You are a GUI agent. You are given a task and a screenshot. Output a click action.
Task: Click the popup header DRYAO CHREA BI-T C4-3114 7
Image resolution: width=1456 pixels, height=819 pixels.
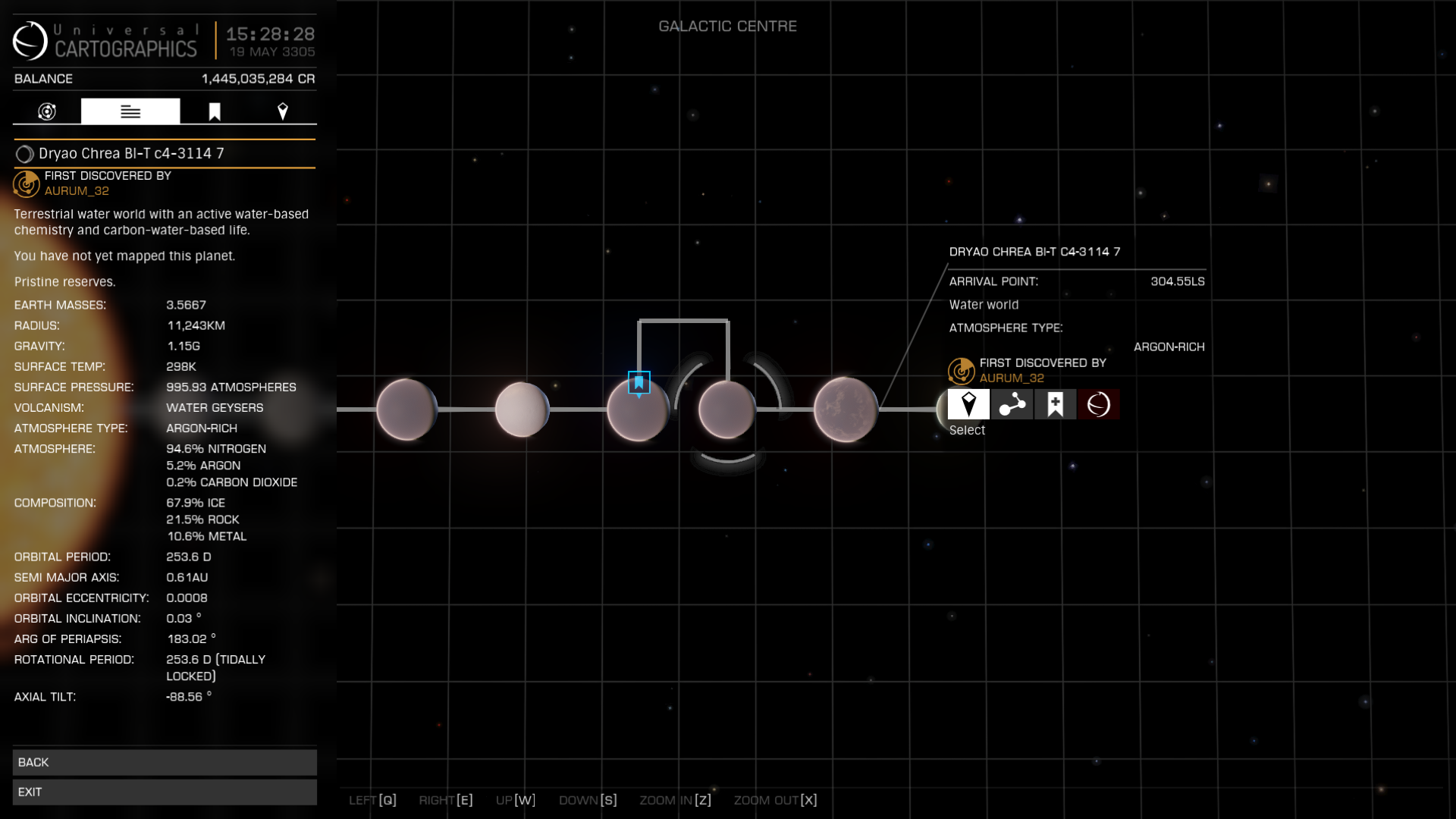[x=1034, y=252]
